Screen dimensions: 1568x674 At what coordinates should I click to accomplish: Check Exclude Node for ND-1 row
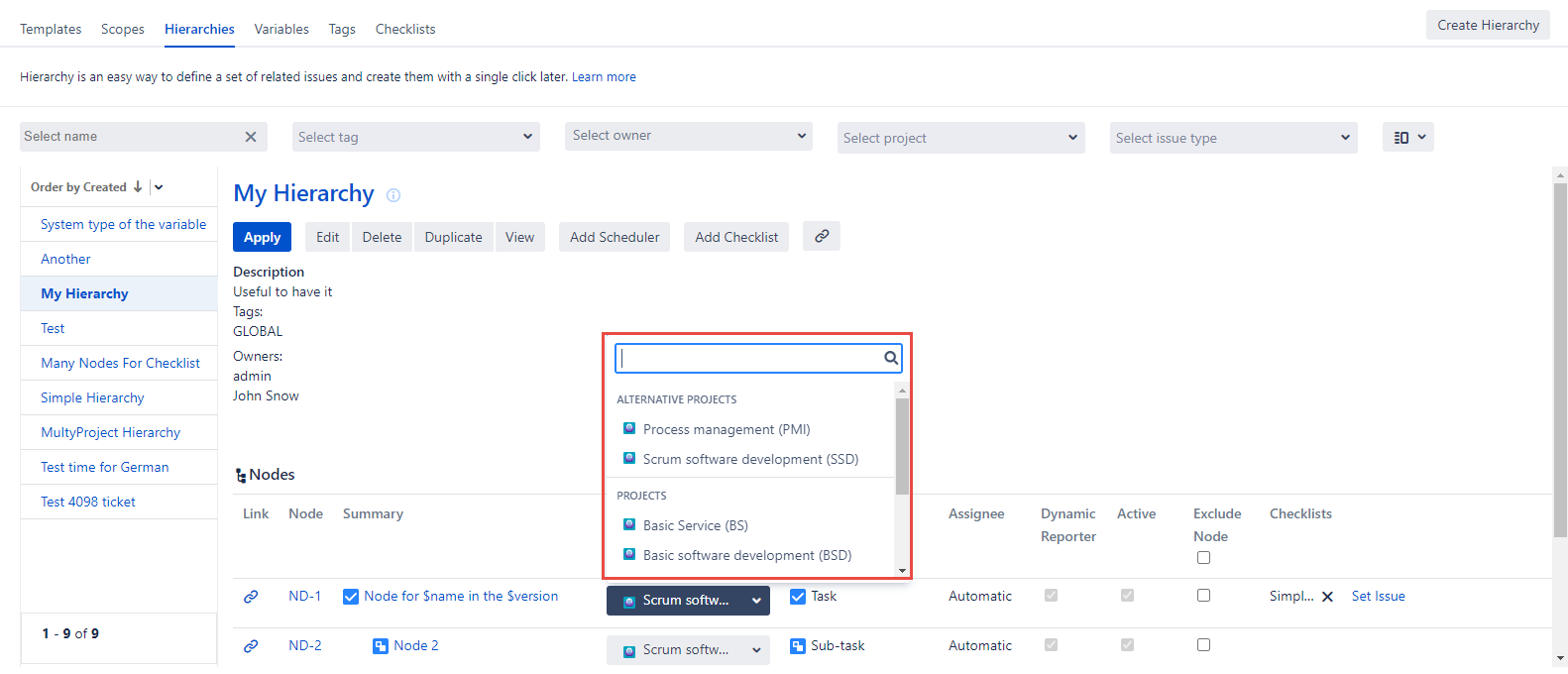1203,596
